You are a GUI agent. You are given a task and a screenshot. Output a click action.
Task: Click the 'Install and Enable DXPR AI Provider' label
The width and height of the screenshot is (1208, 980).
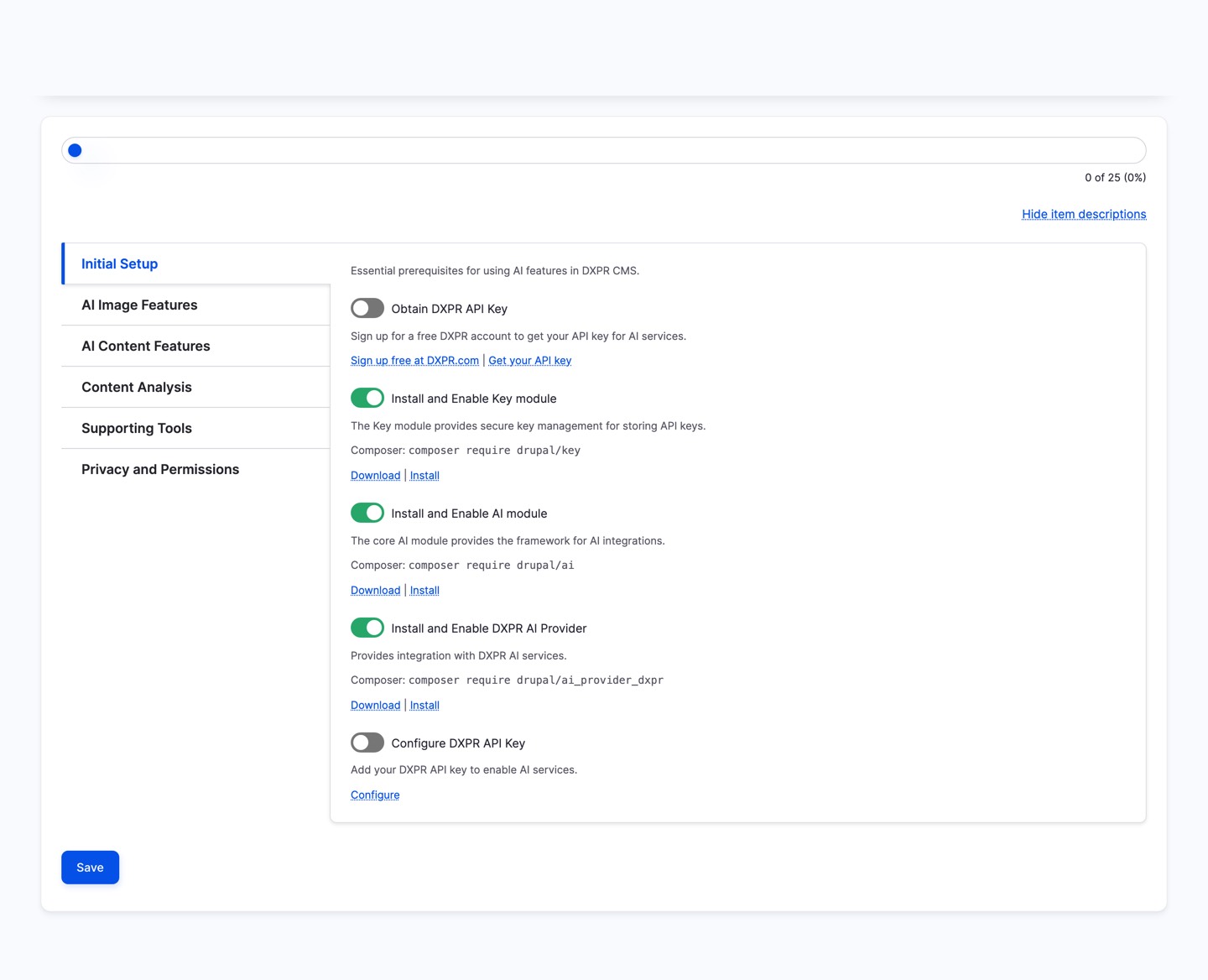click(489, 628)
